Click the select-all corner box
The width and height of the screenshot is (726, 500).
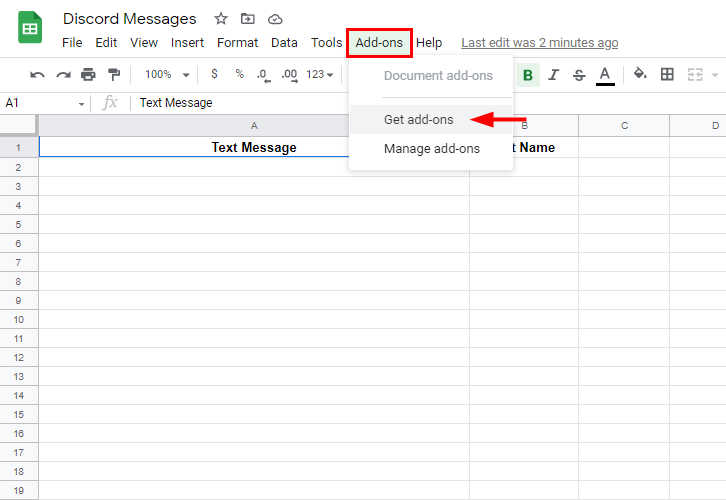click(x=19, y=125)
